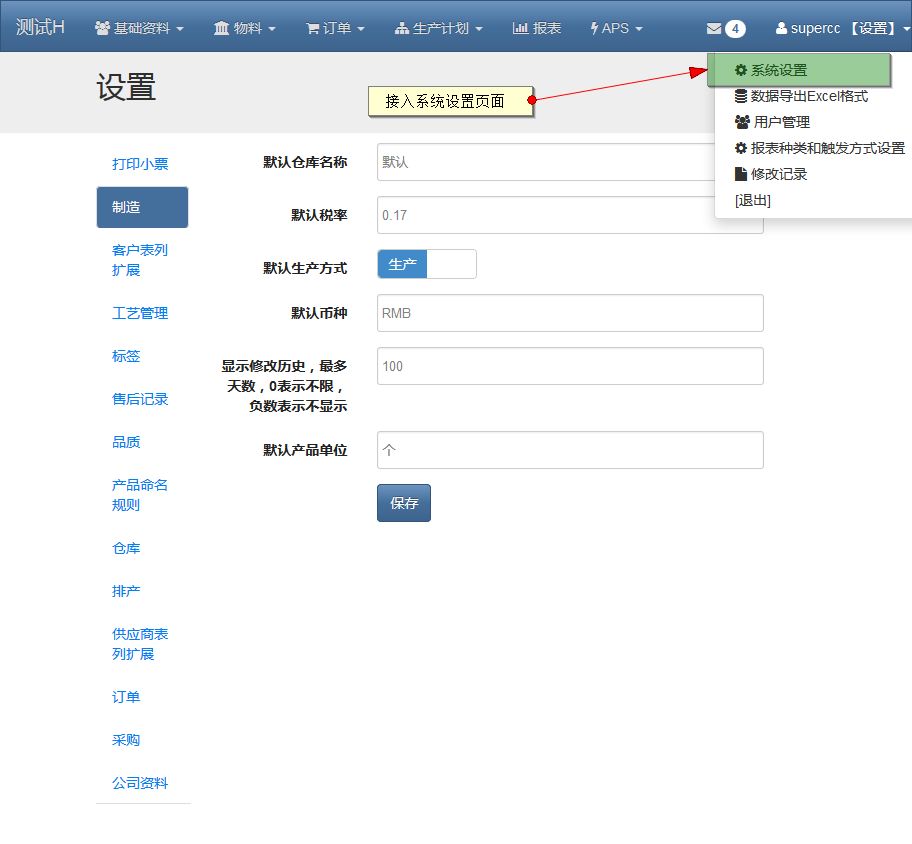This screenshot has width=912, height=844.
Task: Click the 默认产品单位 input field
Action: (570, 450)
